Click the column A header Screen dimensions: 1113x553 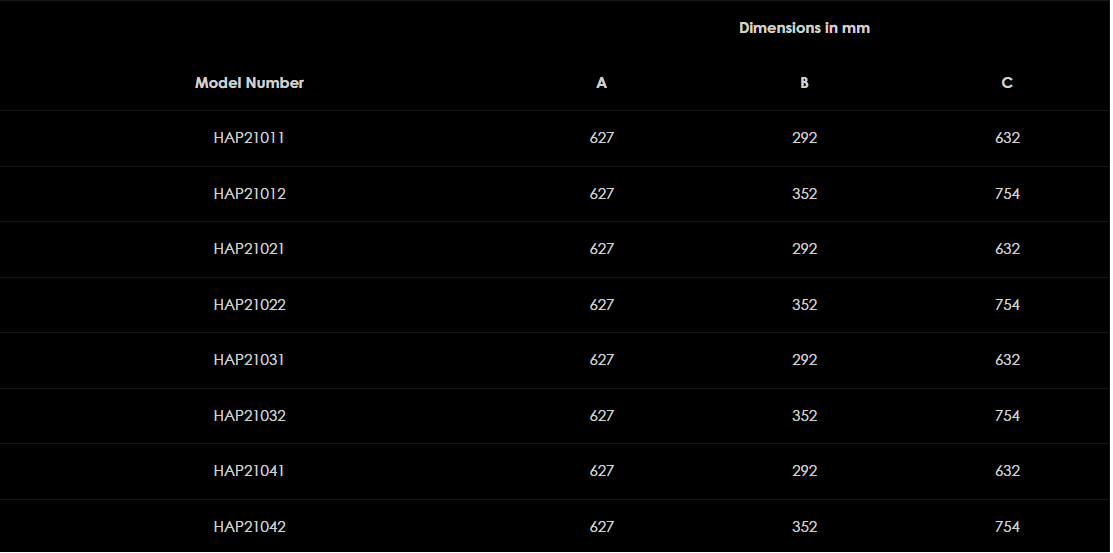[601, 83]
